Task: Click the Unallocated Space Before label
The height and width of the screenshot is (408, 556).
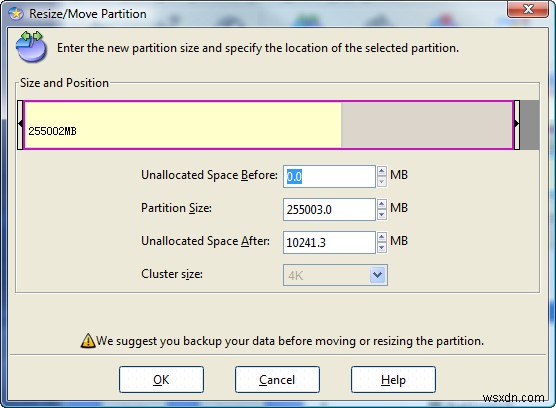Action: [210, 175]
